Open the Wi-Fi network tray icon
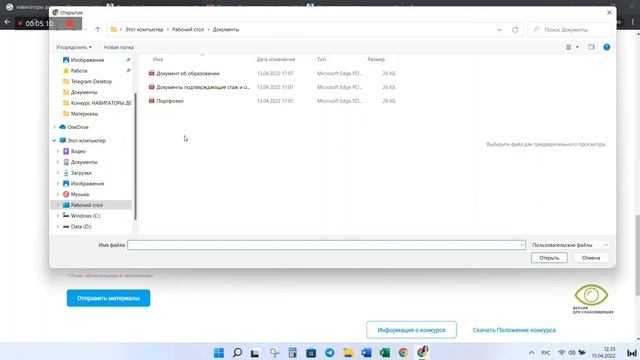The height and width of the screenshot is (360, 640). click(562, 353)
